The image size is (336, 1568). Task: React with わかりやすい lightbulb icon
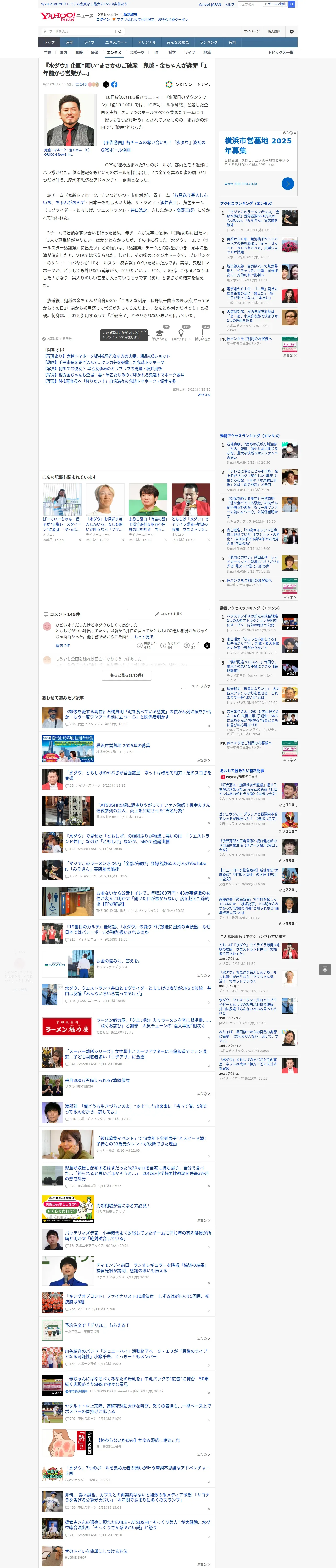coord(181,333)
